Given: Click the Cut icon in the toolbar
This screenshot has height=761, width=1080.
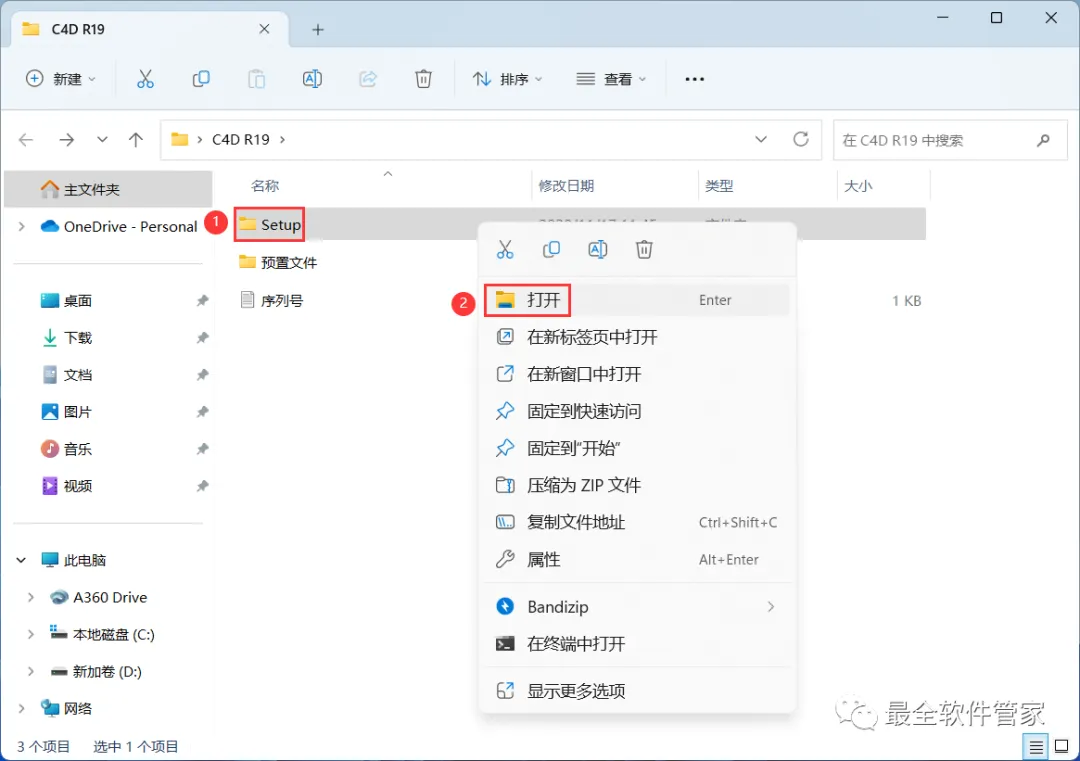Looking at the screenshot, I should point(145,79).
